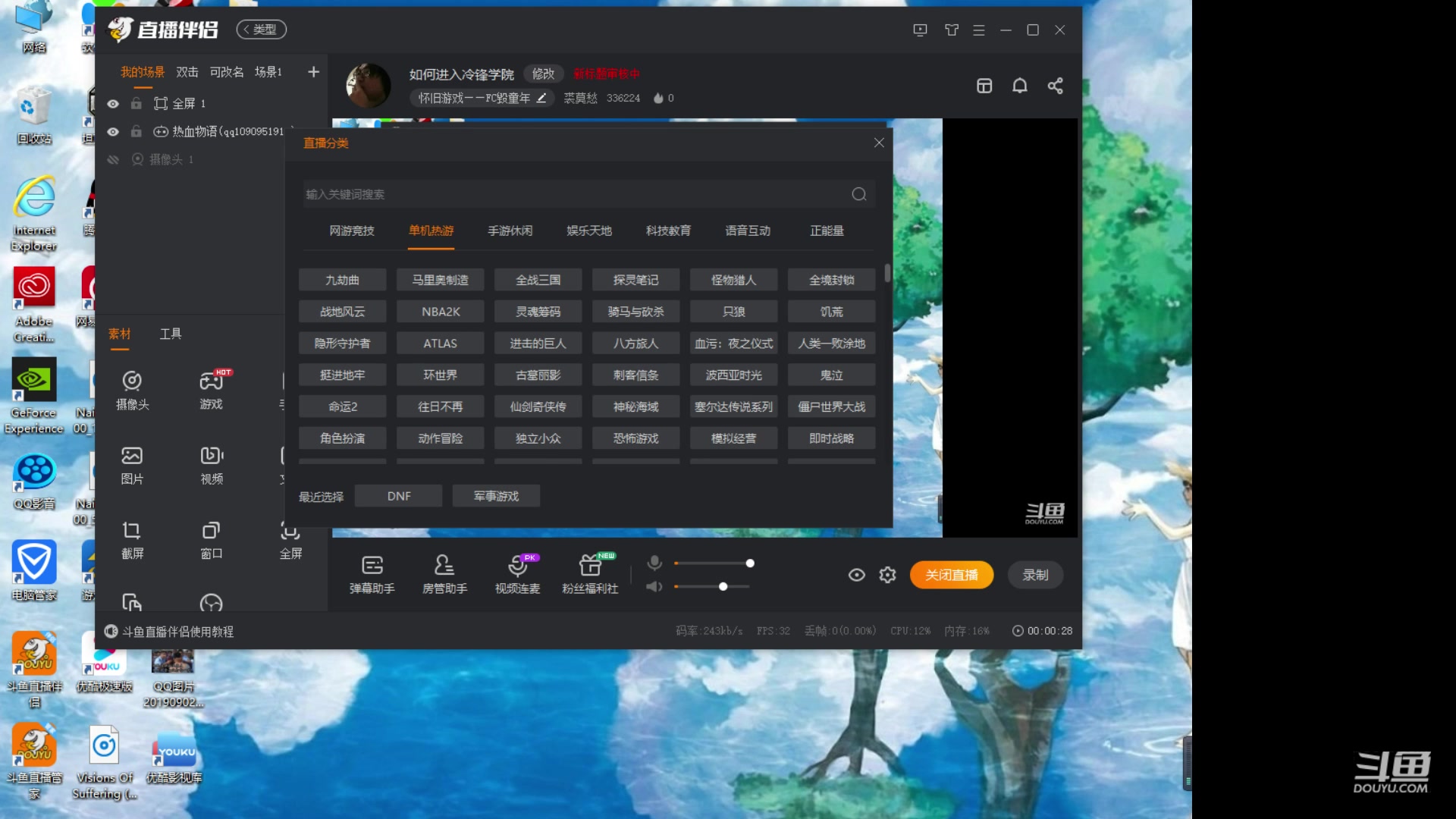This screenshot has width=1456, height=819.
Task: Open the hamburger menu in title bar
Action: (979, 30)
